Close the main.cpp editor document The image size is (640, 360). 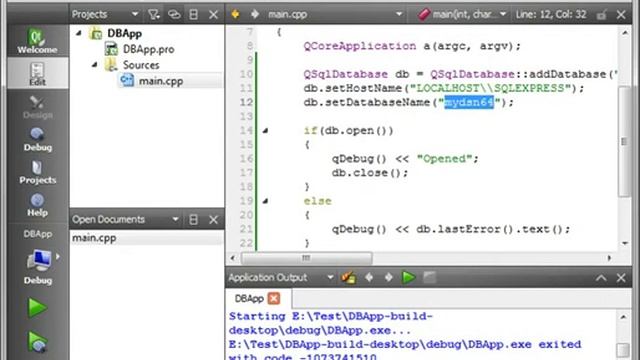click(x=621, y=15)
